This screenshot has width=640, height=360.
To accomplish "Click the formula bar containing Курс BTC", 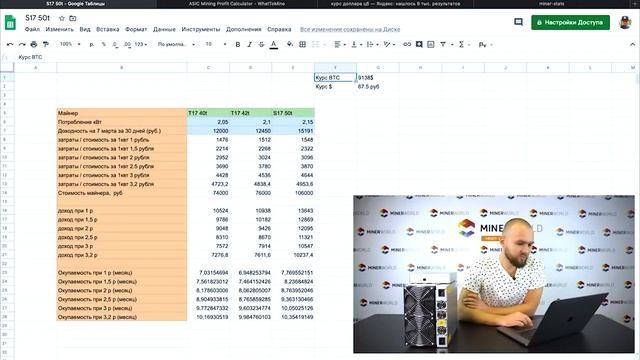I will tap(327, 57).
